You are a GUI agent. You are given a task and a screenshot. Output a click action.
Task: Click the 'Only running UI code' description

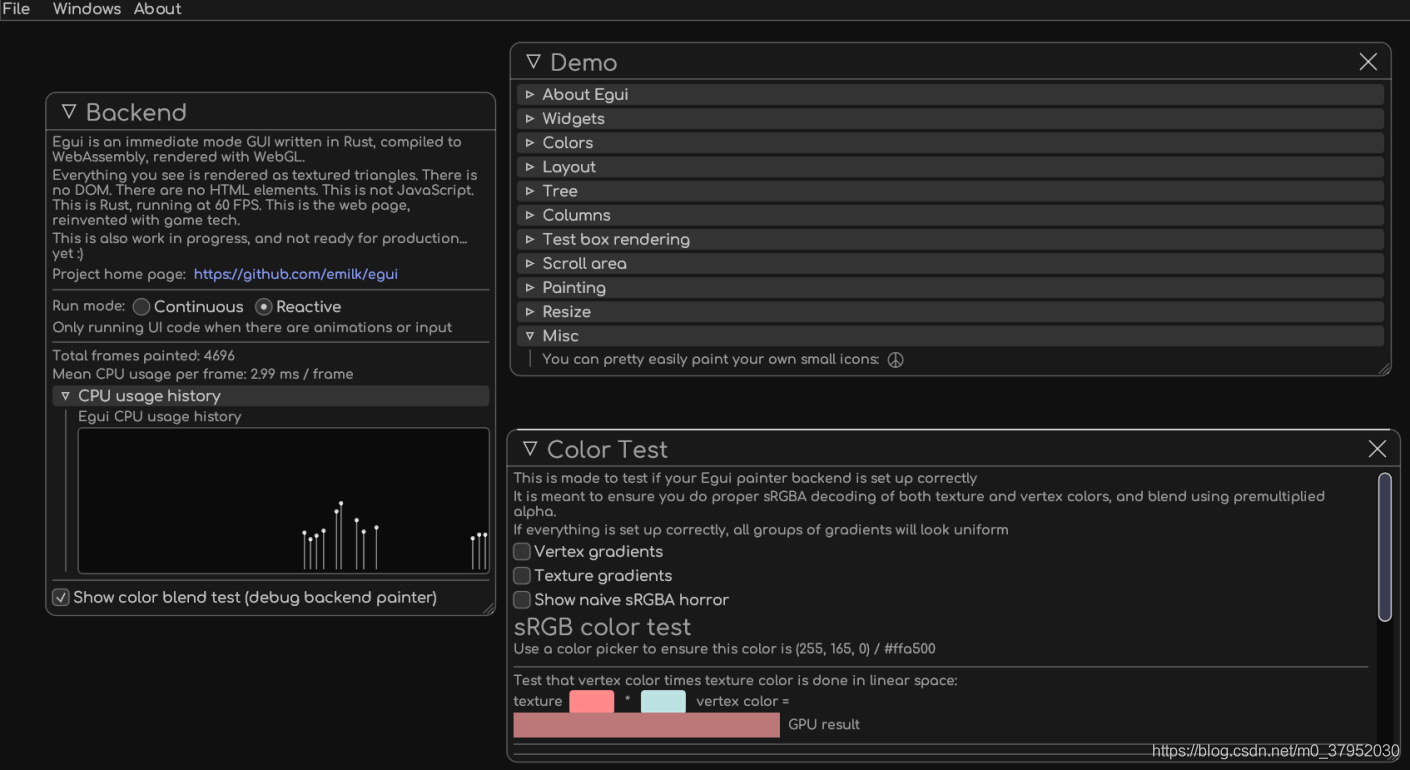pyautogui.click(x=252, y=327)
